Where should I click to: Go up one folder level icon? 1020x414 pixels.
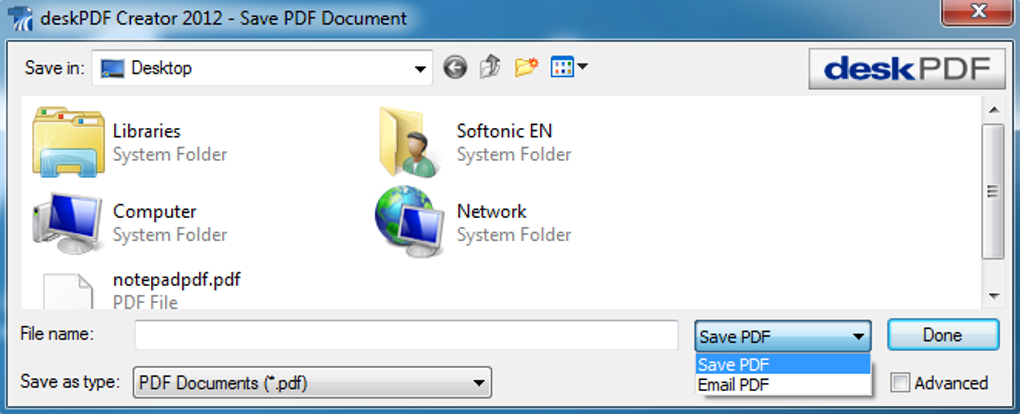coord(490,67)
